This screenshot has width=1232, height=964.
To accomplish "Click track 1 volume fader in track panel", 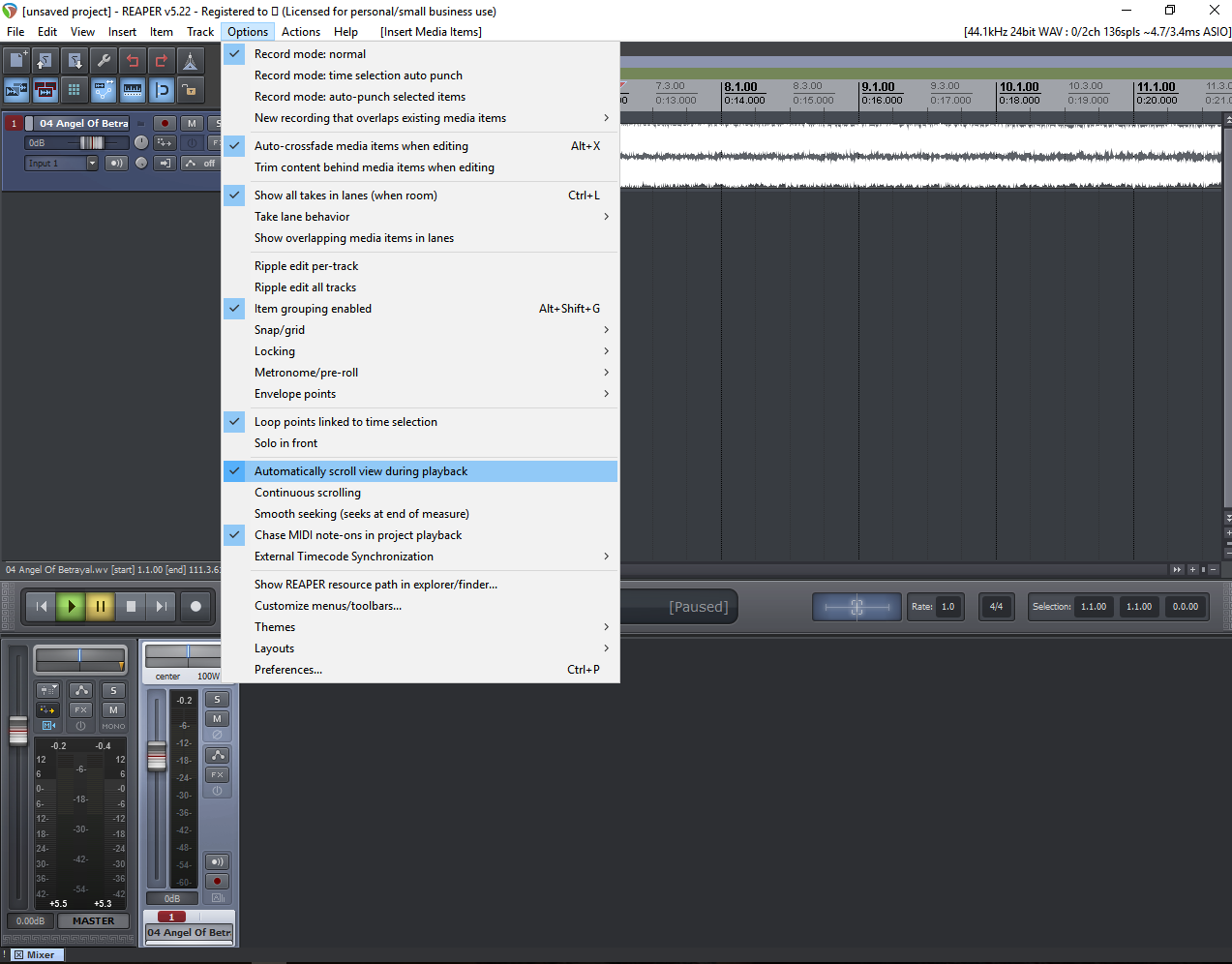I will [x=92, y=142].
